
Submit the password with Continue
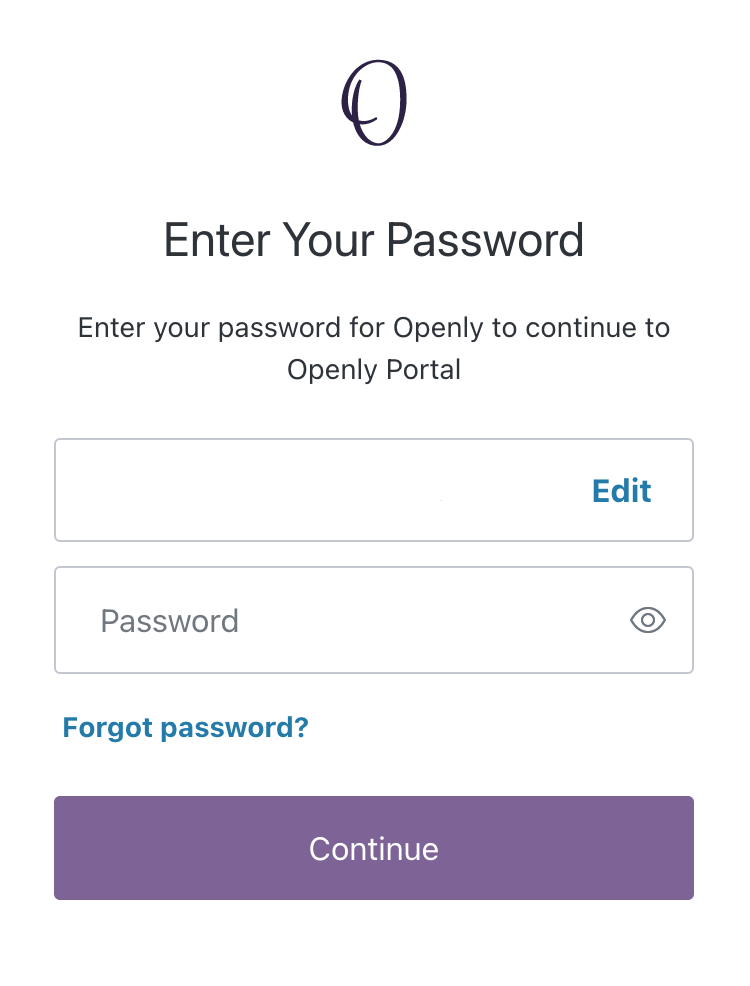click(x=374, y=848)
